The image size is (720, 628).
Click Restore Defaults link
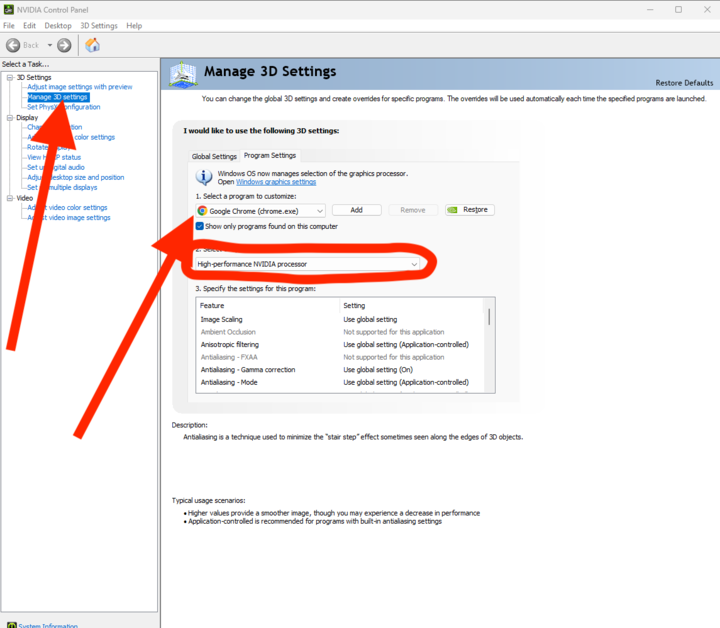(684, 83)
